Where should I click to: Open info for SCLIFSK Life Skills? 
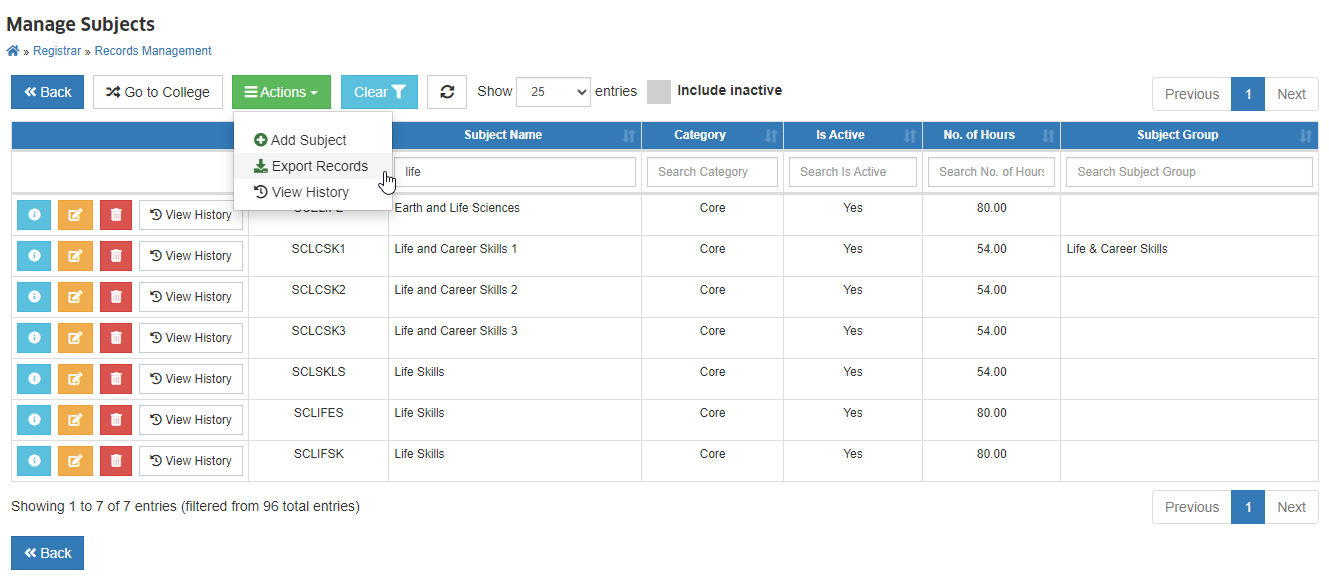(34, 461)
